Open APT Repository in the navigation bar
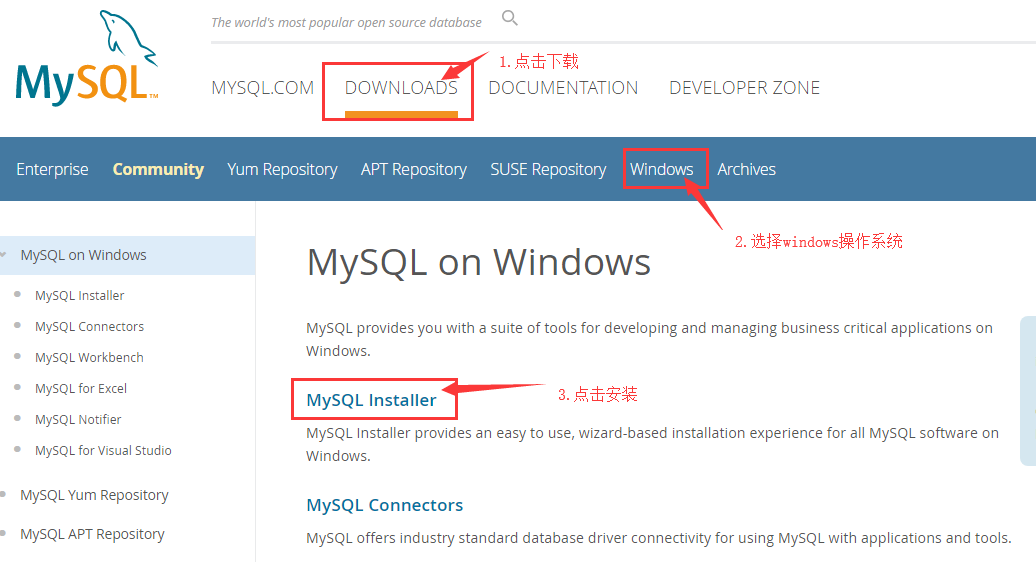 click(414, 170)
